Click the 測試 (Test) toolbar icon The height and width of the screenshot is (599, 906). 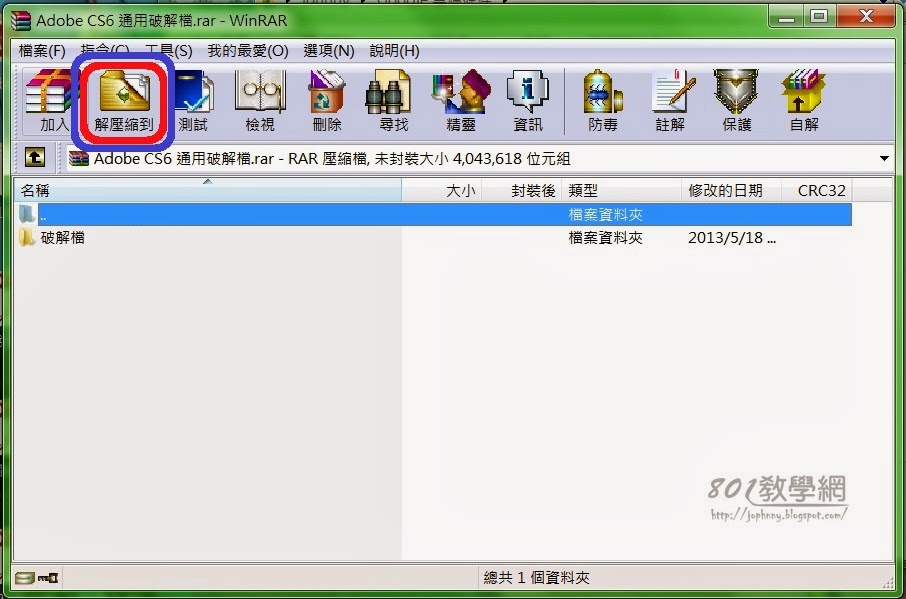click(x=193, y=99)
